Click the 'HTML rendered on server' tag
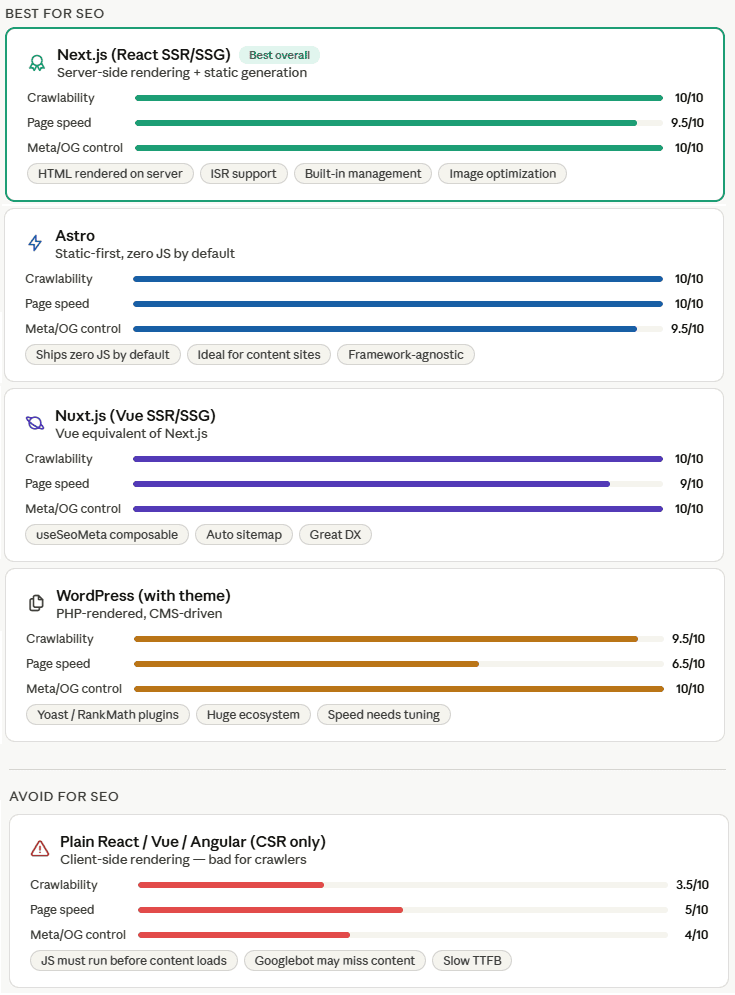 110,174
